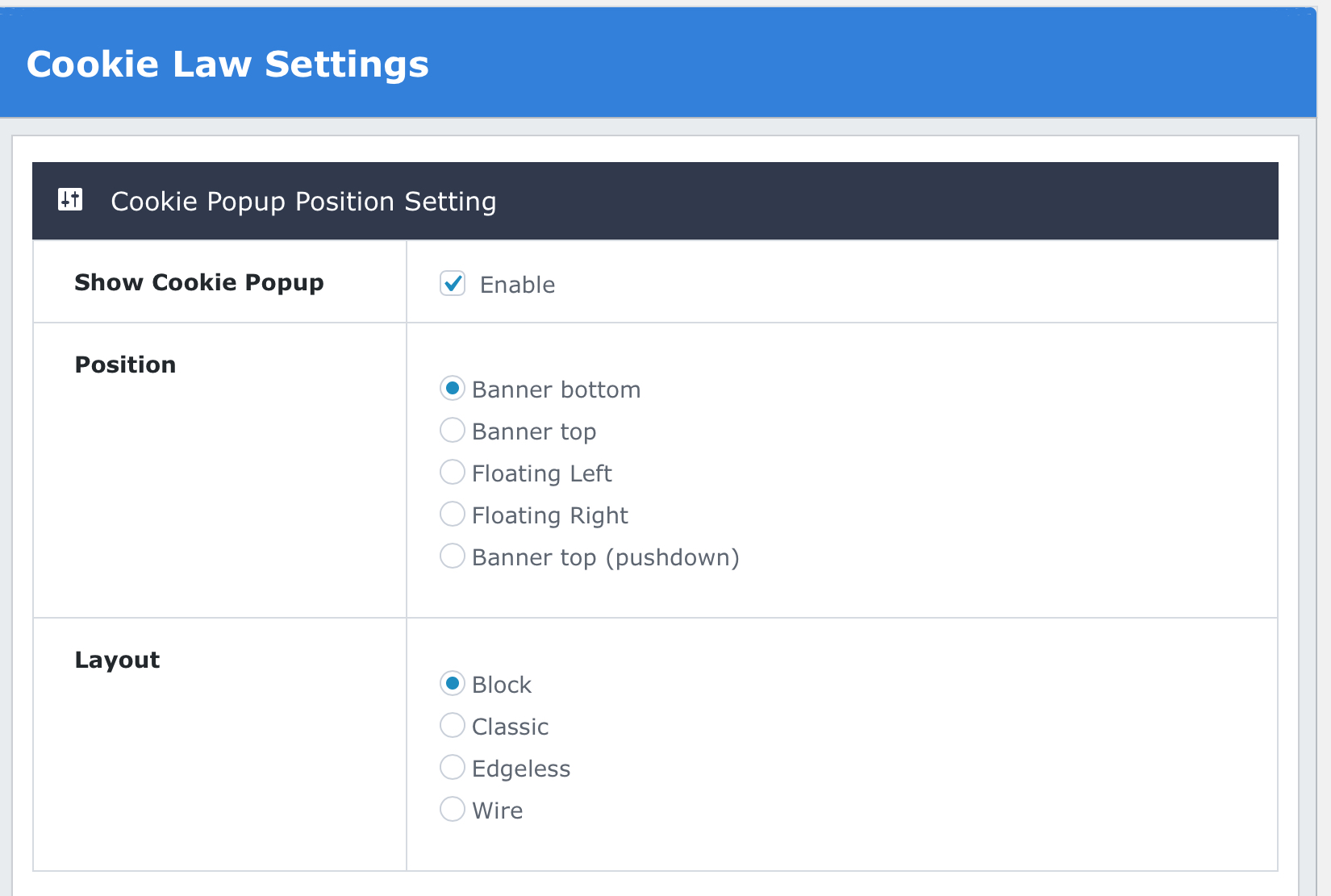Screen dimensions: 1331x896
Task: Click the Cookie Law Settings page title
Action: pos(227,65)
